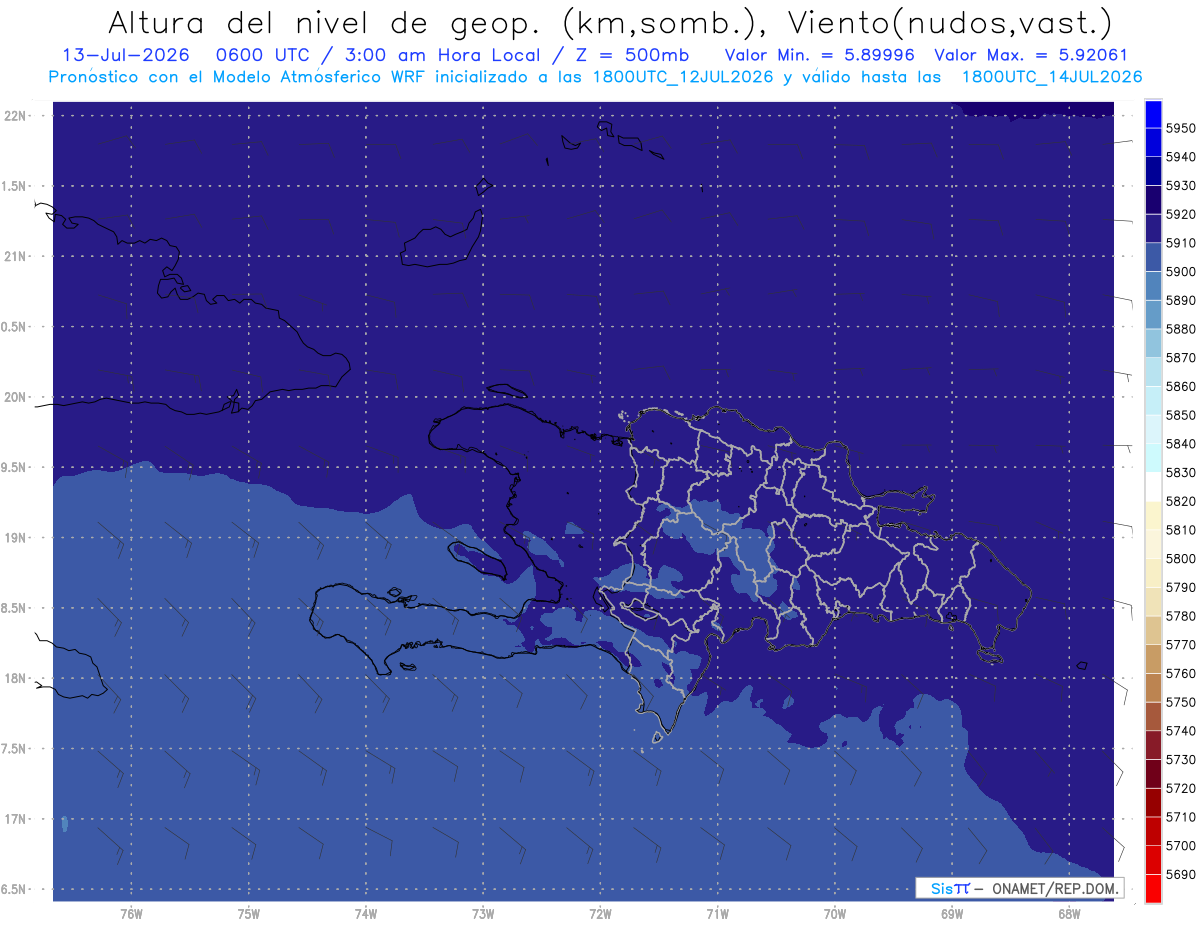Click the '5740' color bar label
The width and height of the screenshot is (1200, 927).
[1180, 731]
